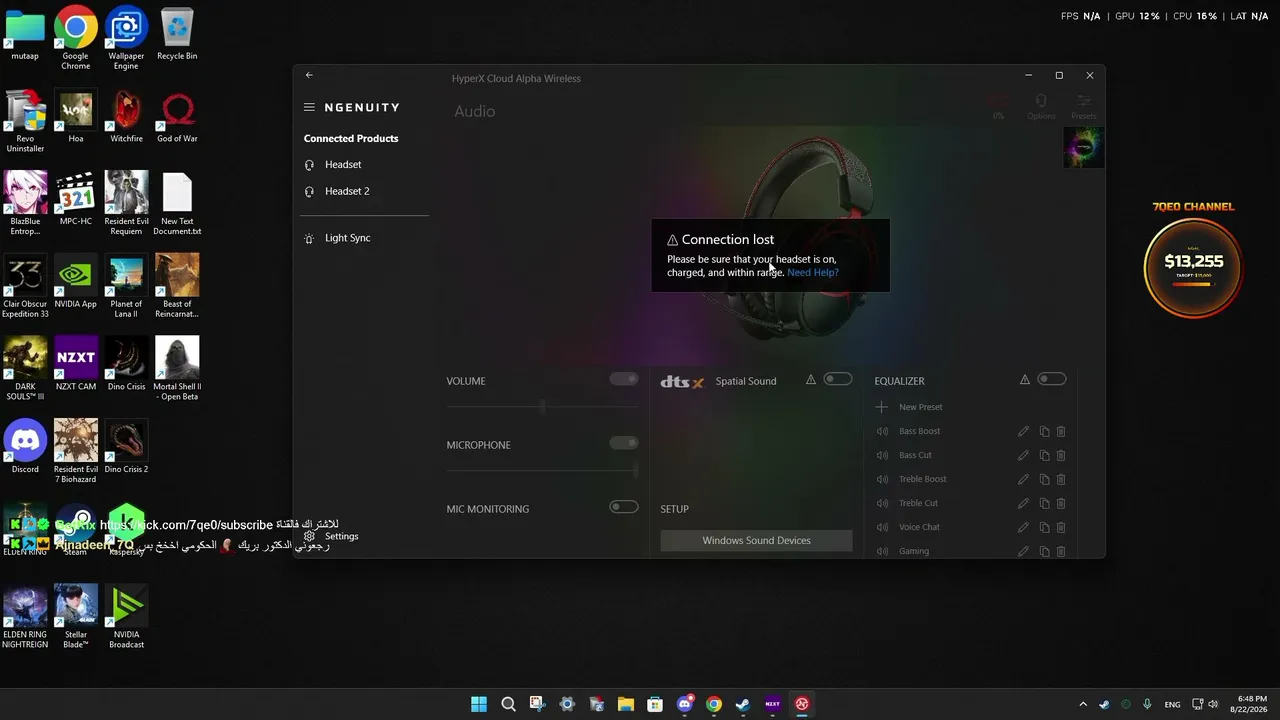Screen dimensions: 1280x720
Task: Delete the Voice Chat preset
Action: tap(1061, 527)
